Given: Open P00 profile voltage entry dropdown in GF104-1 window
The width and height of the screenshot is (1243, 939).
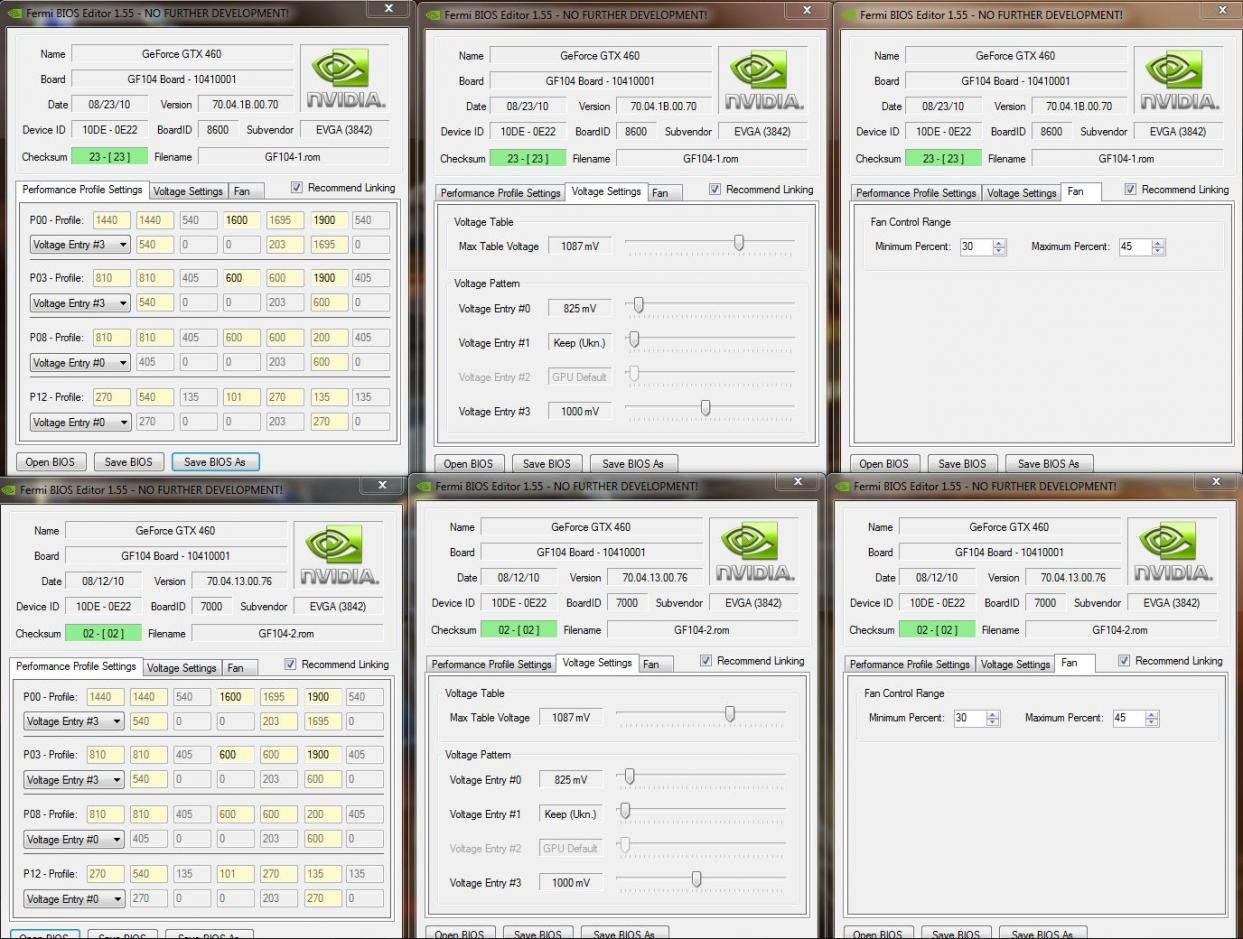Looking at the screenshot, I should pos(80,244).
